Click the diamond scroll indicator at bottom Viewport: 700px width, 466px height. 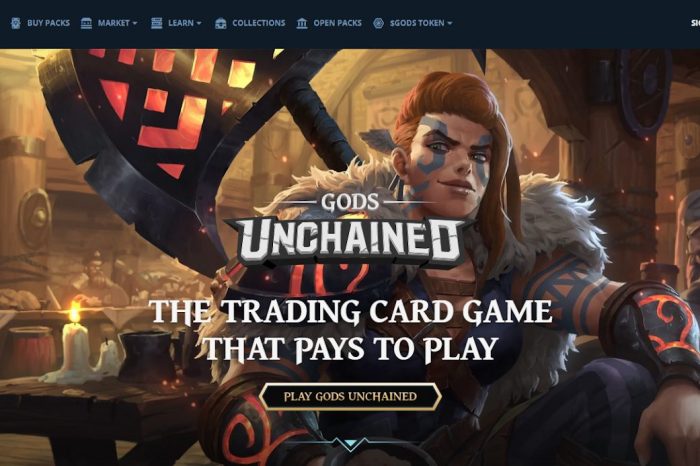point(350,443)
